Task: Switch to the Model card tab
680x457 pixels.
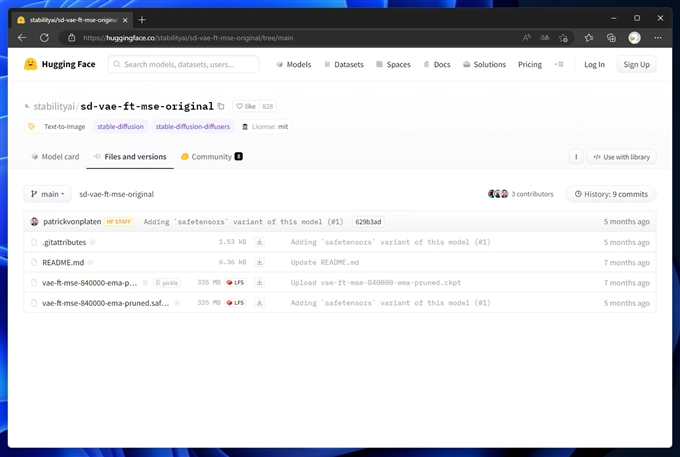Action: point(55,157)
